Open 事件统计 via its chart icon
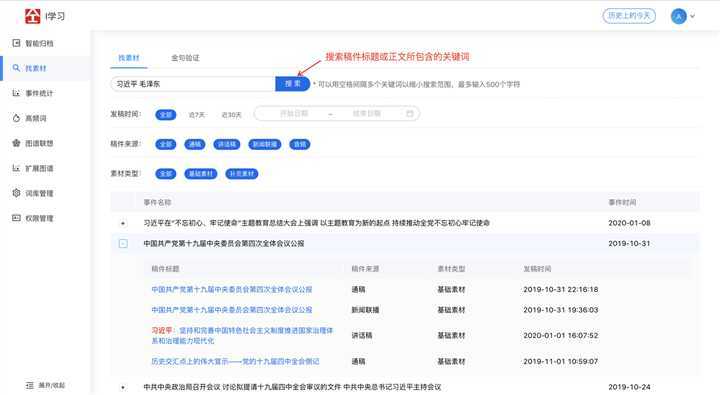The height and width of the screenshot is (395, 720). pyautogui.click(x=17, y=93)
